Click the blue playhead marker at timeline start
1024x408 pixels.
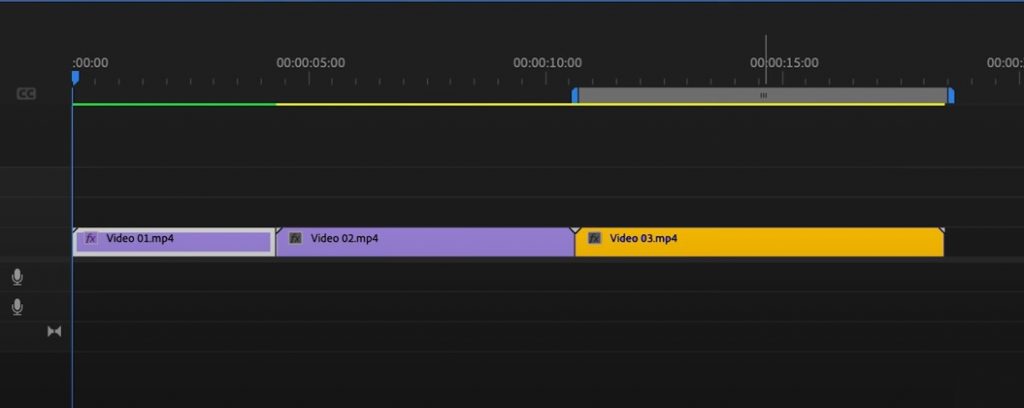[x=74, y=77]
